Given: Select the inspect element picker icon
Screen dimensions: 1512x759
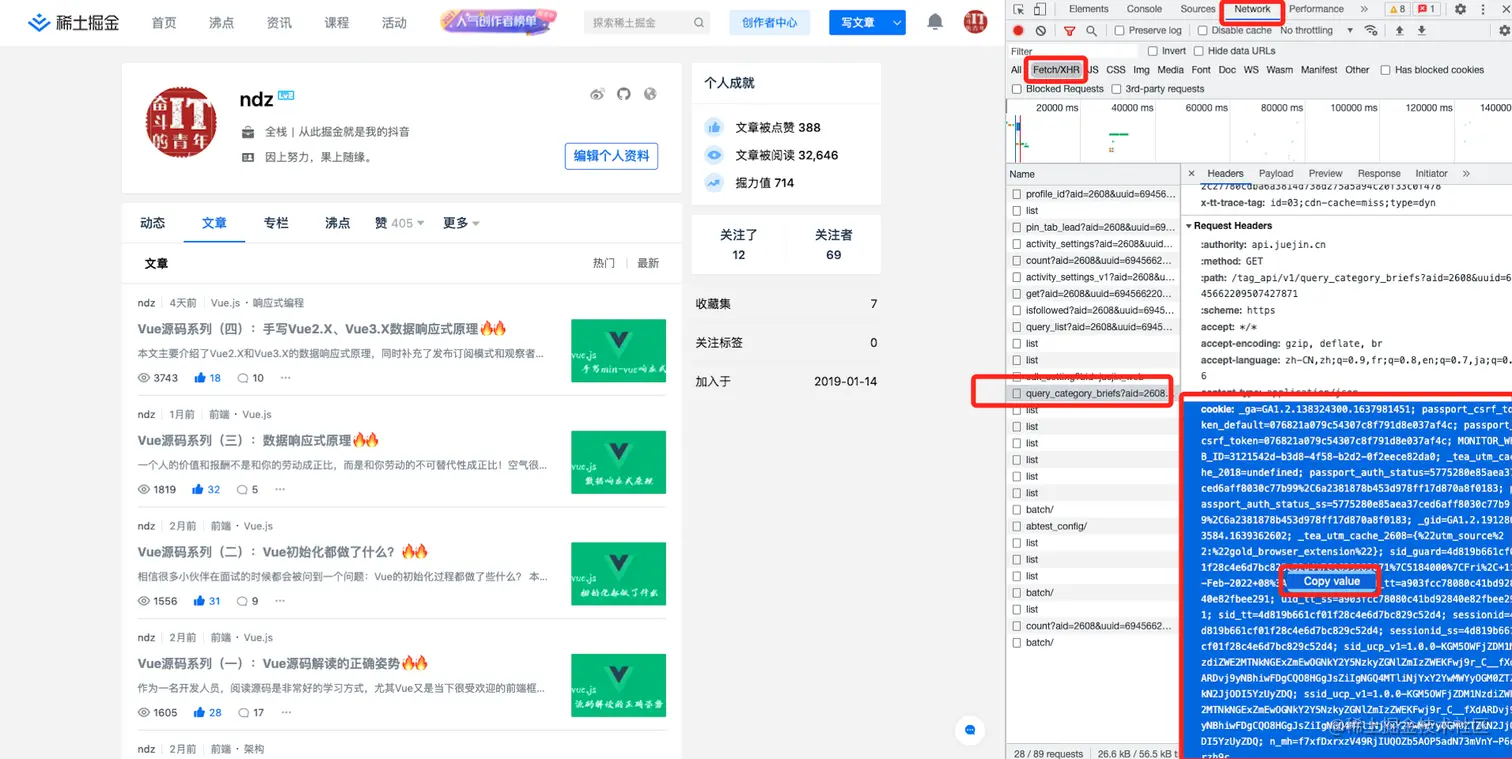Looking at the screenshot, I should 1018,9.
